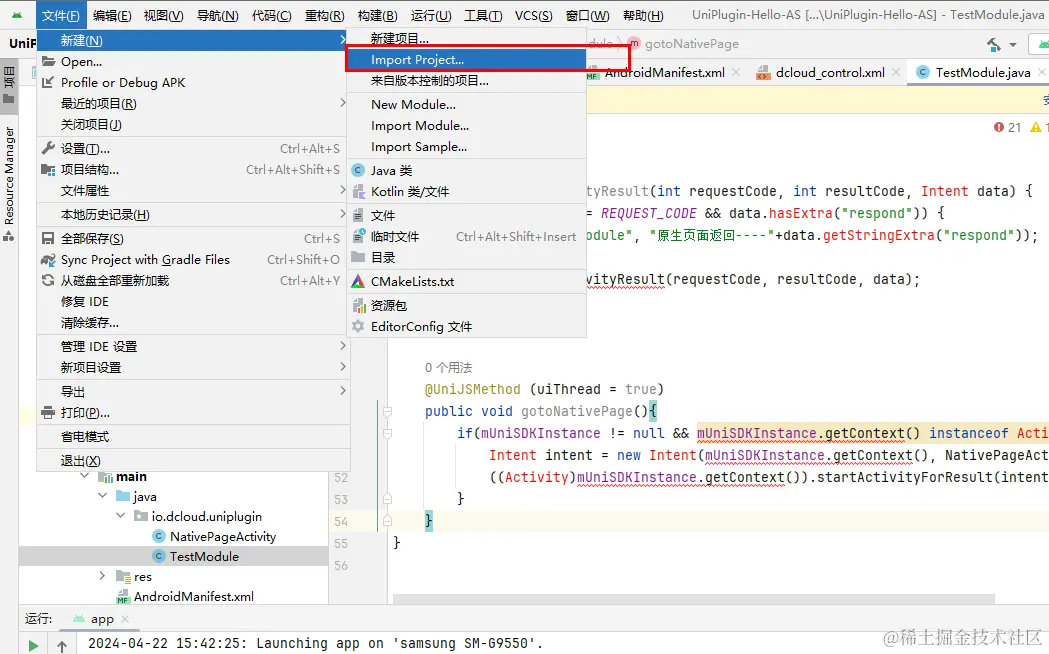Expand the res folder in project tree

coord(102,576)
